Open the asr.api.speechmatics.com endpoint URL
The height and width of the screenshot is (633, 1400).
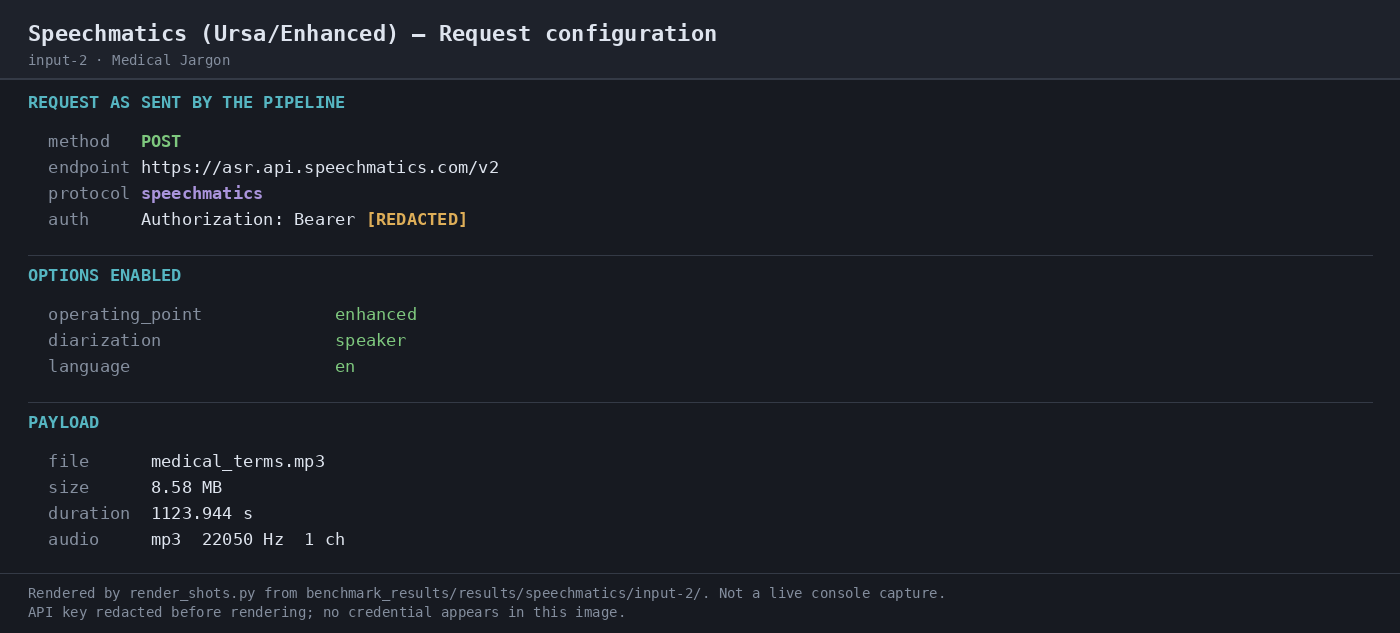coord(320,168)
